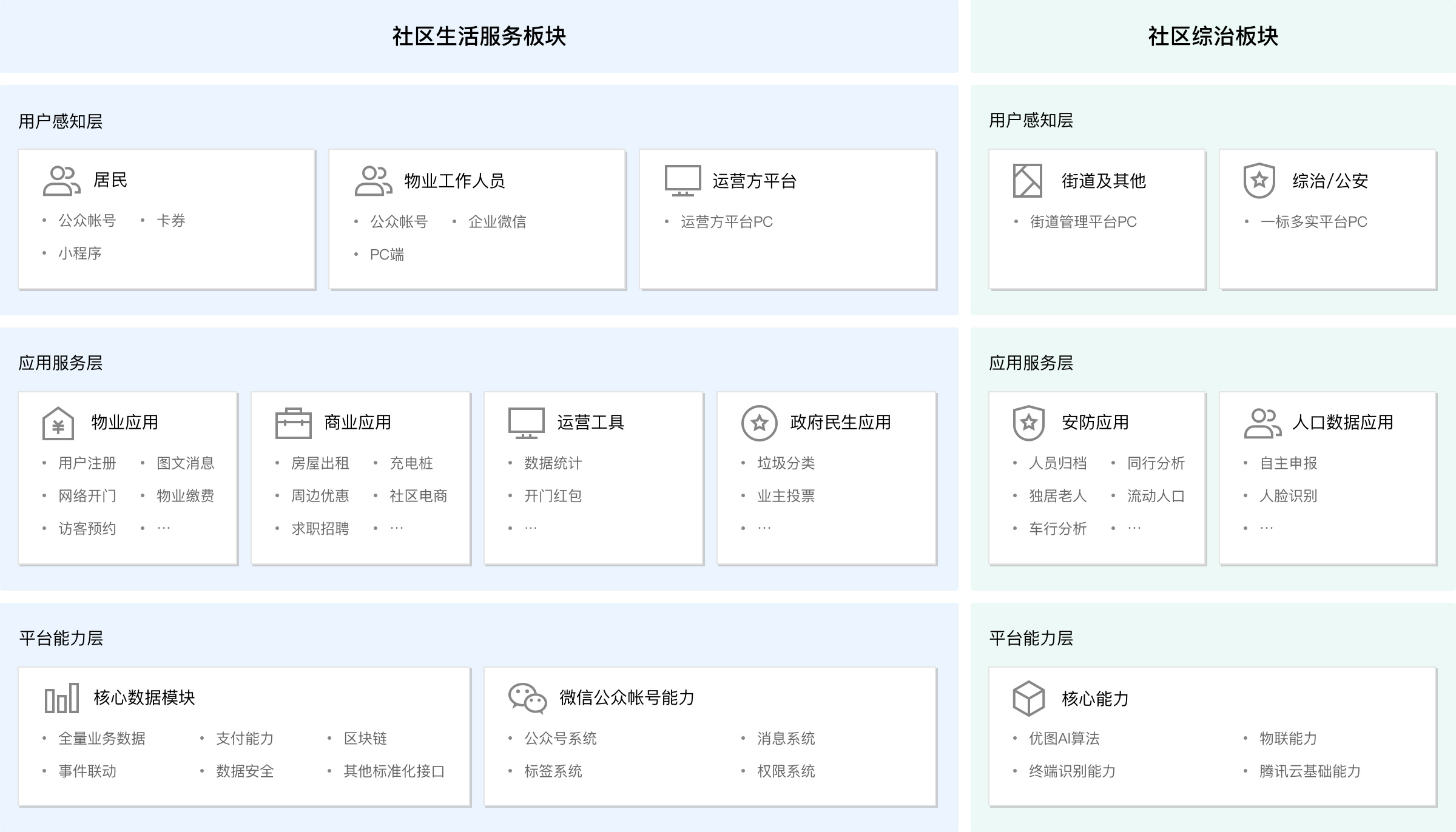Click the 物业应用 house yen icon
Viewport: 1456px width, 832px height.
coord(58,423)
